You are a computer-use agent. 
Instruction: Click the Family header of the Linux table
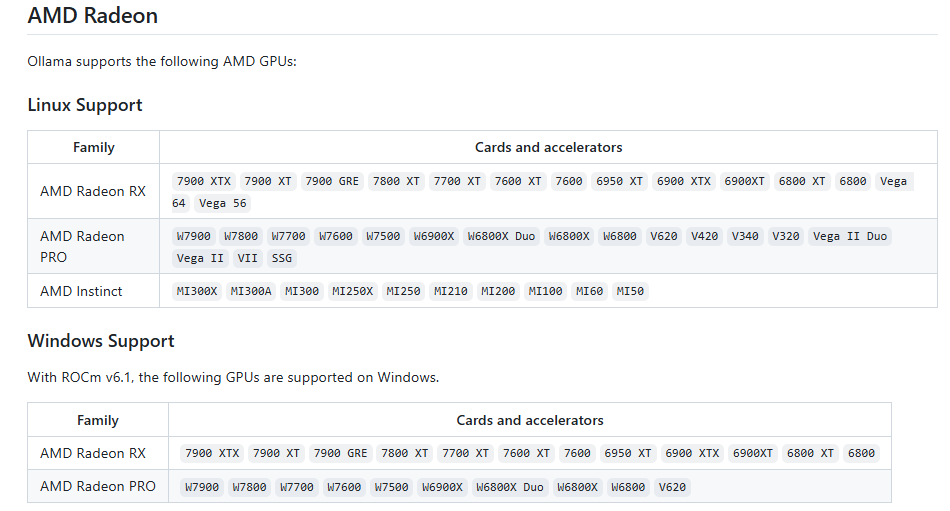coord(94,147)
